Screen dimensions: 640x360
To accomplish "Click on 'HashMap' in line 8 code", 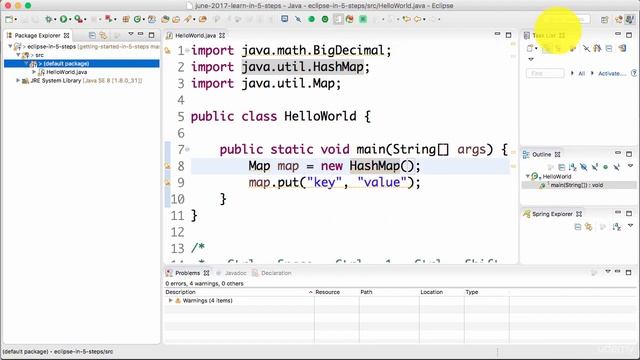I will [x=375, y=166].
